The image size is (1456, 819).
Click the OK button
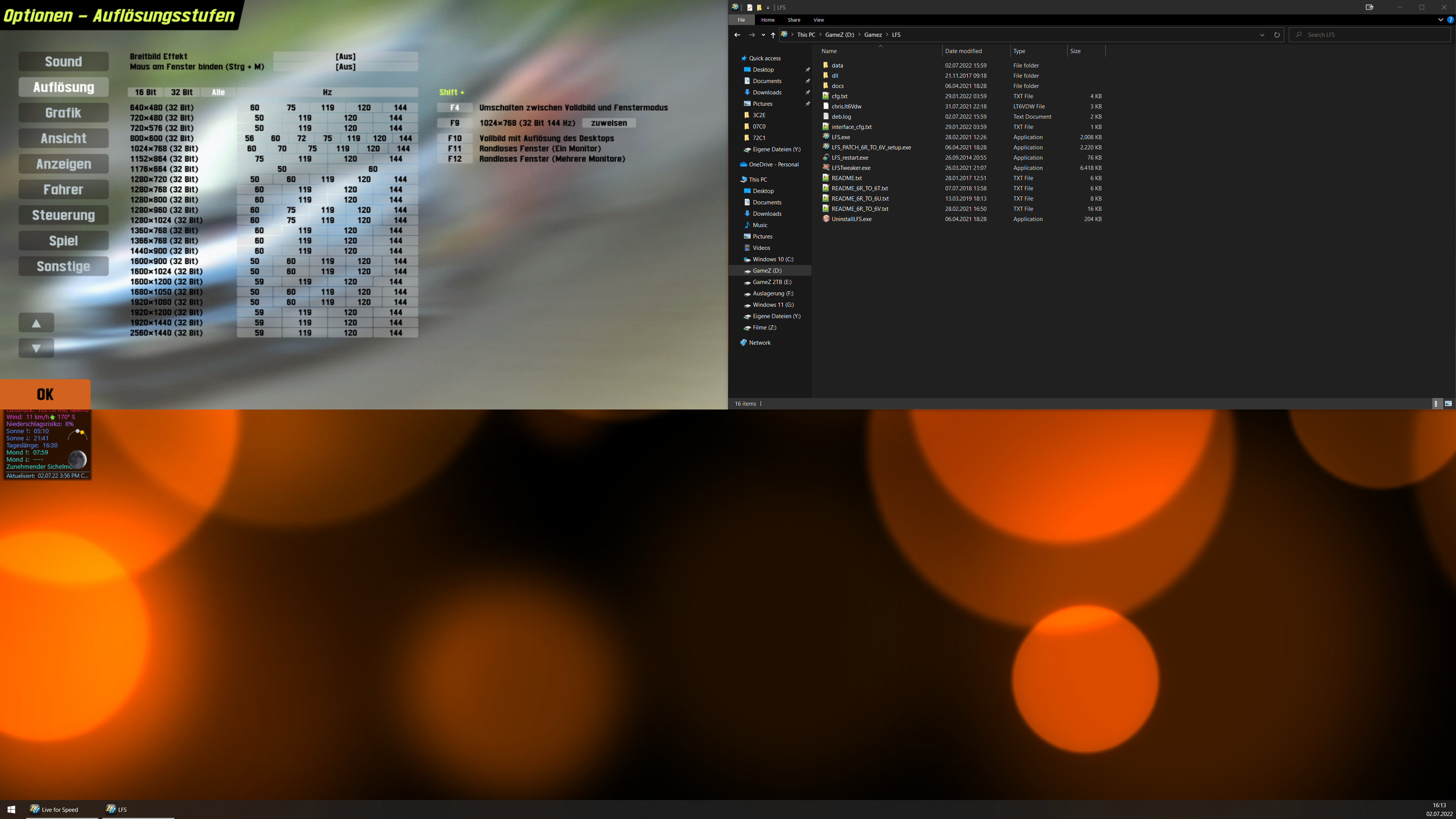(45, 394)
